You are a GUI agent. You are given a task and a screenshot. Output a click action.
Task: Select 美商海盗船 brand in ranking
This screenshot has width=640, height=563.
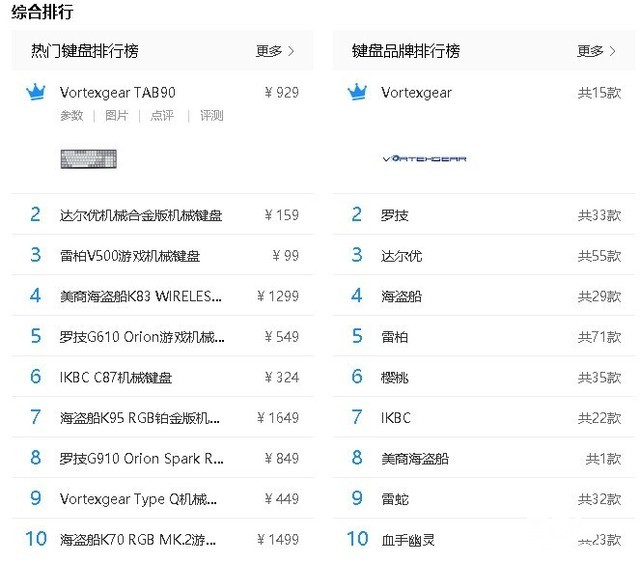(x=415, y=458)
